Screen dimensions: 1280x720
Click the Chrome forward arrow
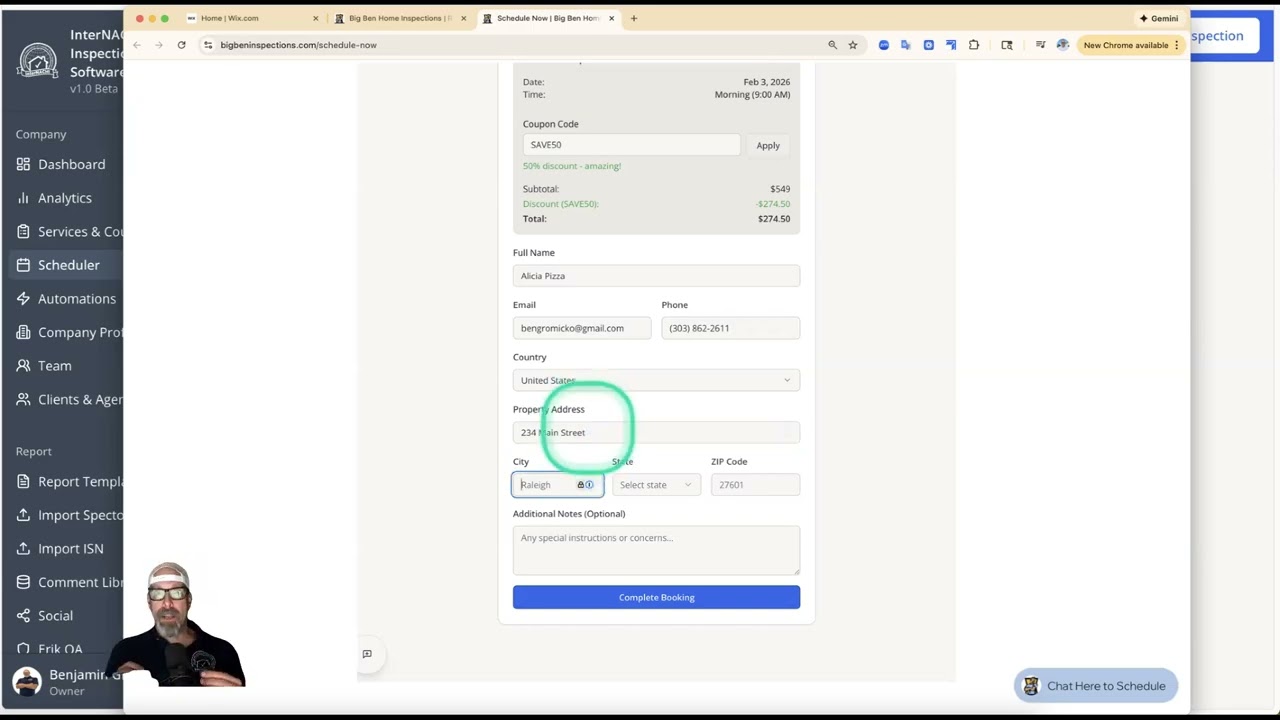158,45
